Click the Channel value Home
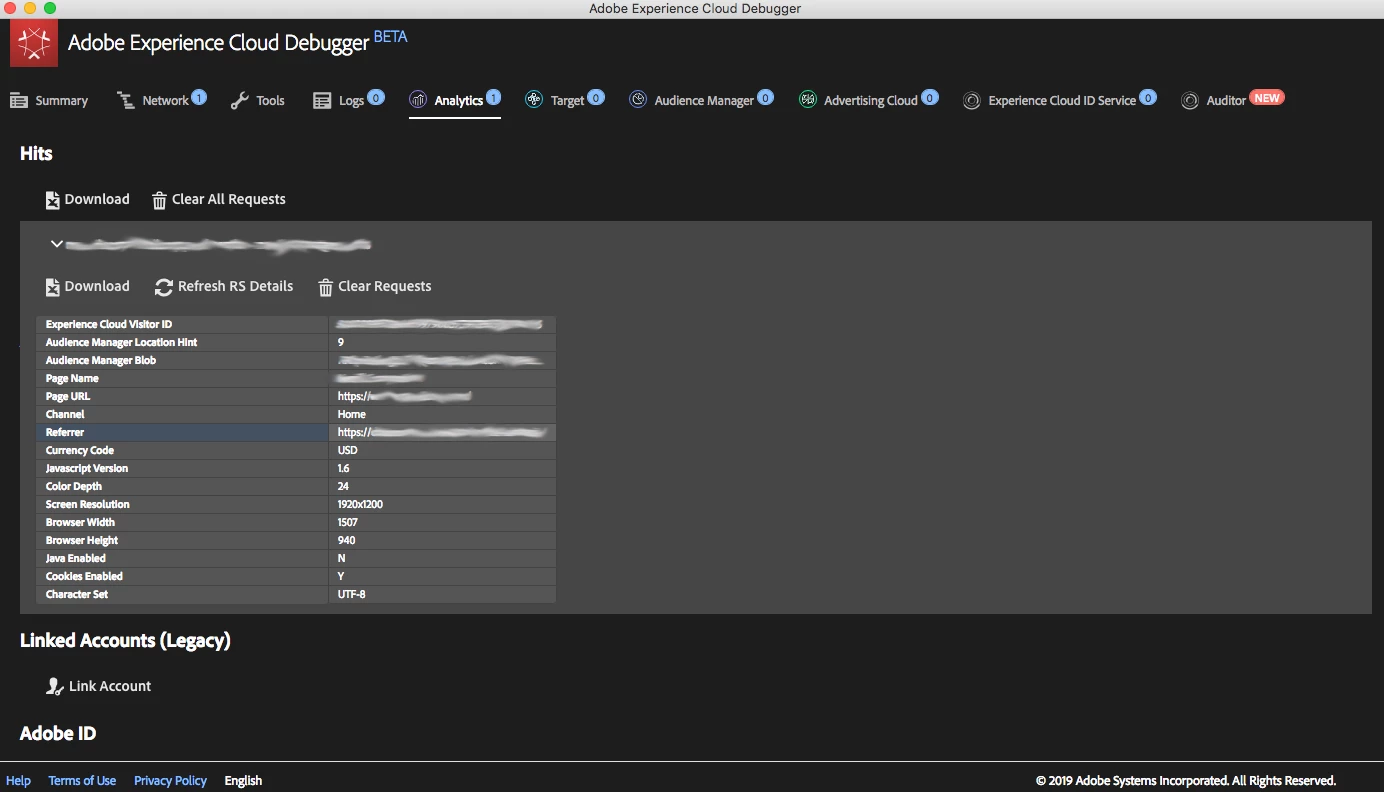 pos(352,415)
